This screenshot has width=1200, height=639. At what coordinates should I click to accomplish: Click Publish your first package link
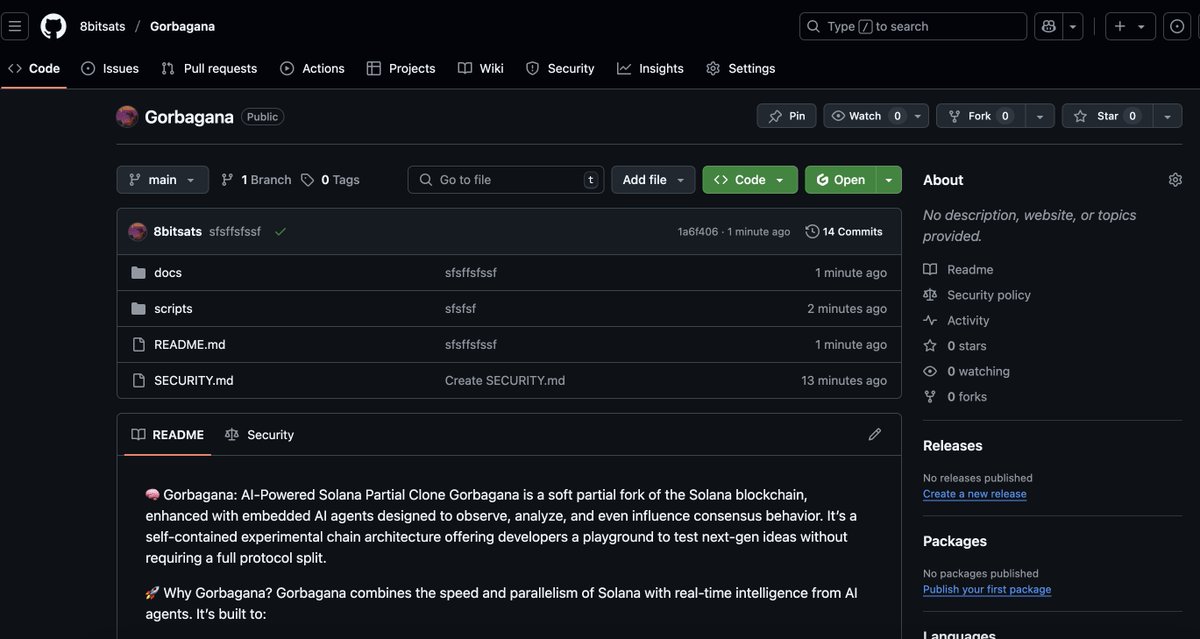point(987,590)
